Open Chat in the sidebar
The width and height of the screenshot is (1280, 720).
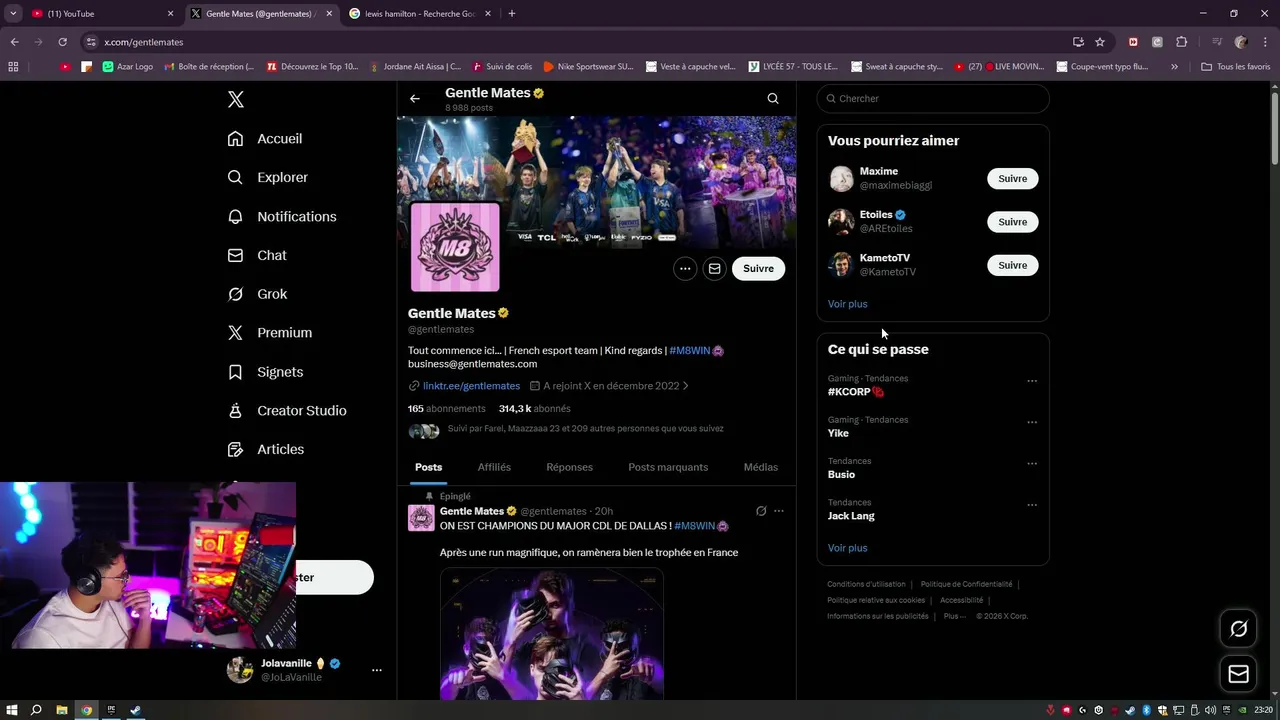click(x=257, y=255)
